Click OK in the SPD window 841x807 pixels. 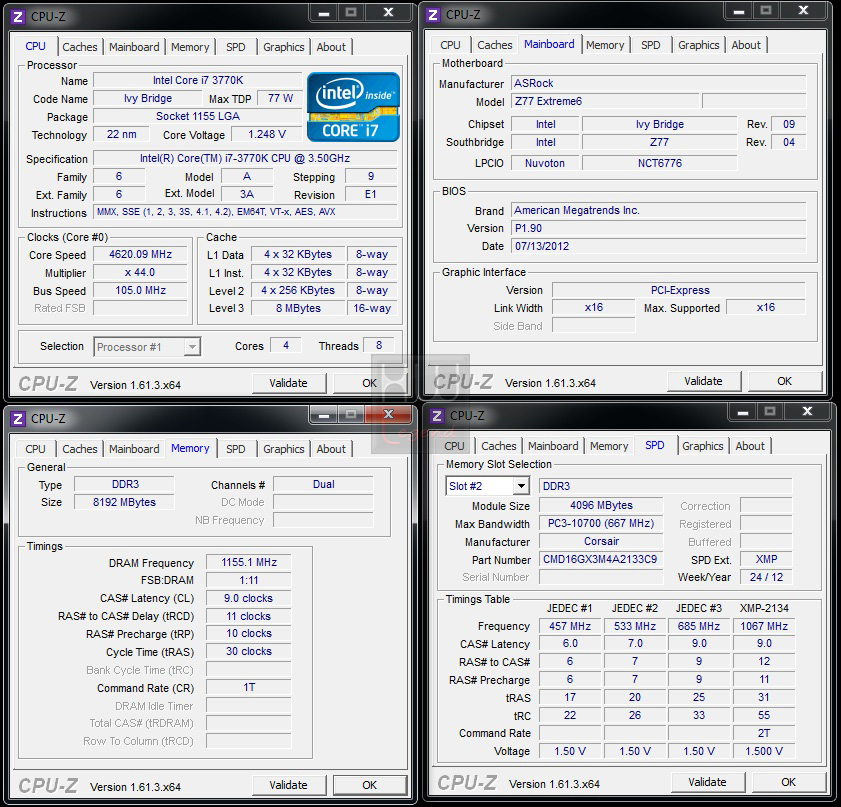tap(788, 783)
